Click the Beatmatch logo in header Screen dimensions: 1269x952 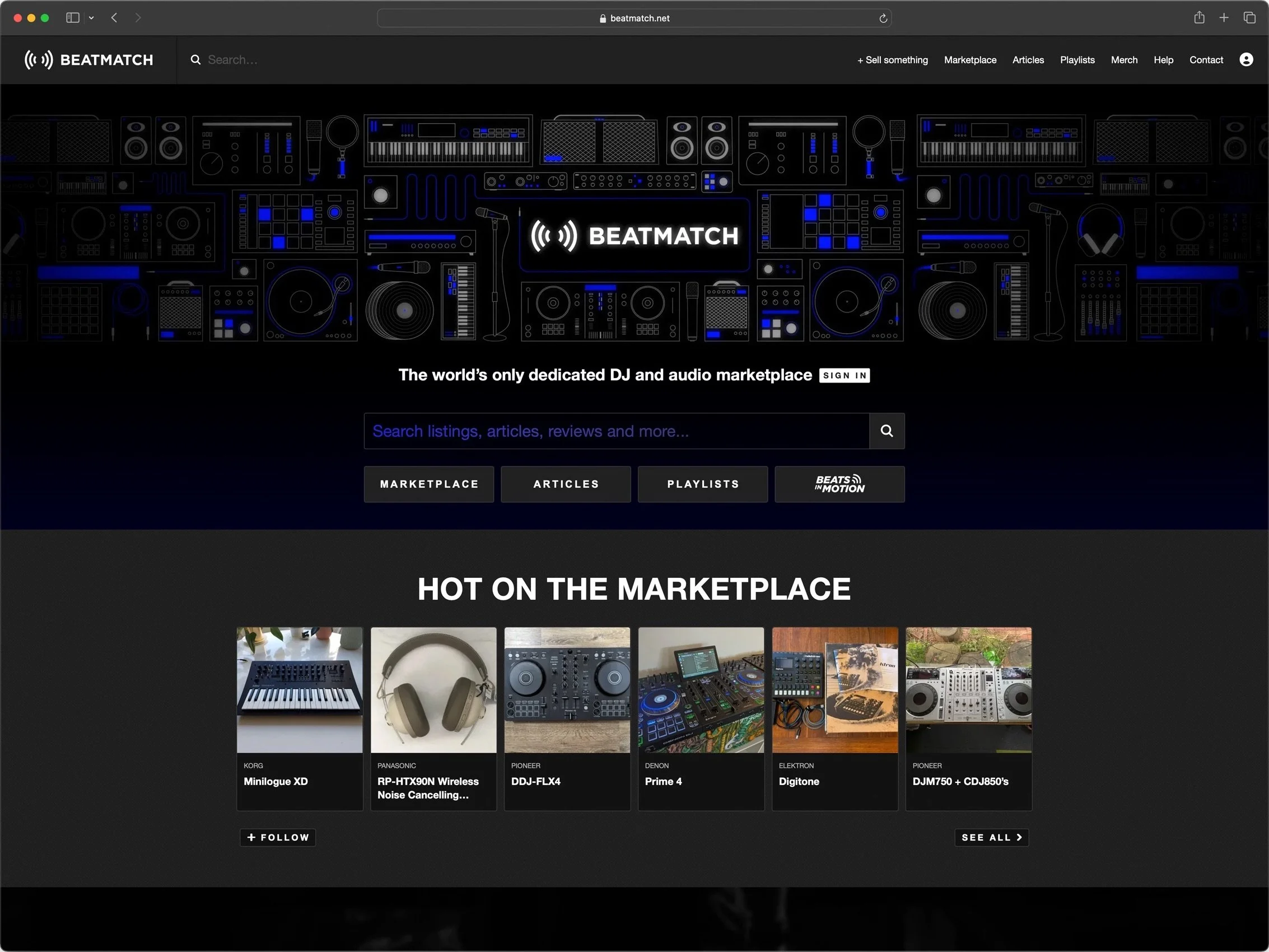coord(89,60)
